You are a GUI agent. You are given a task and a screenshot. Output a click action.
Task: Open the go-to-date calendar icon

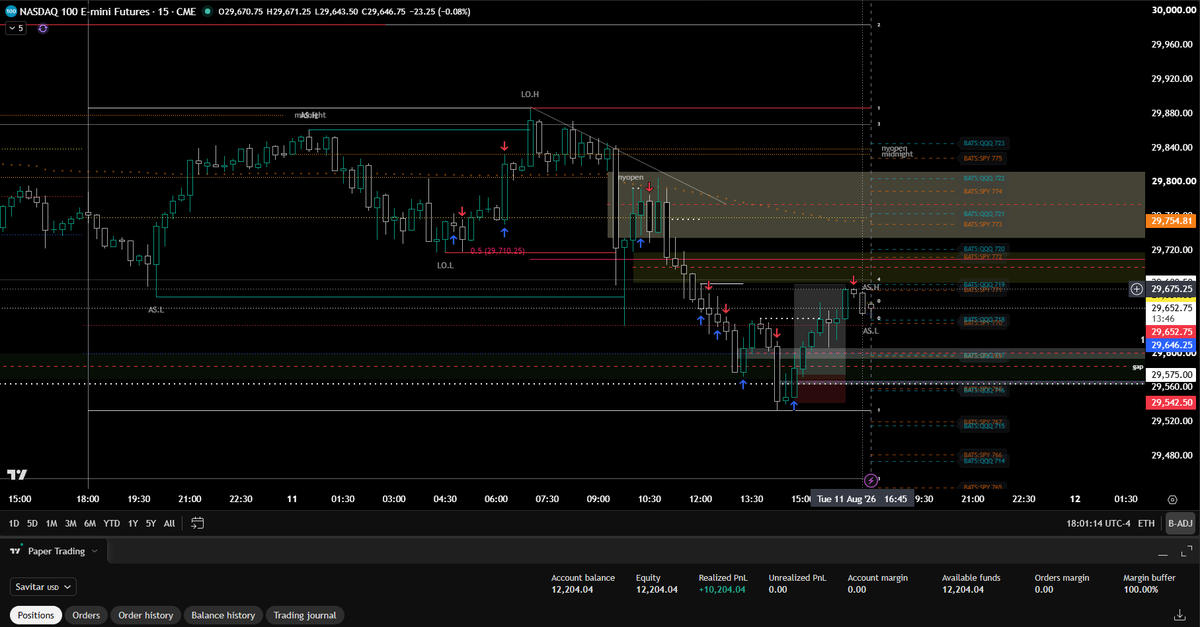coord(197,523)
